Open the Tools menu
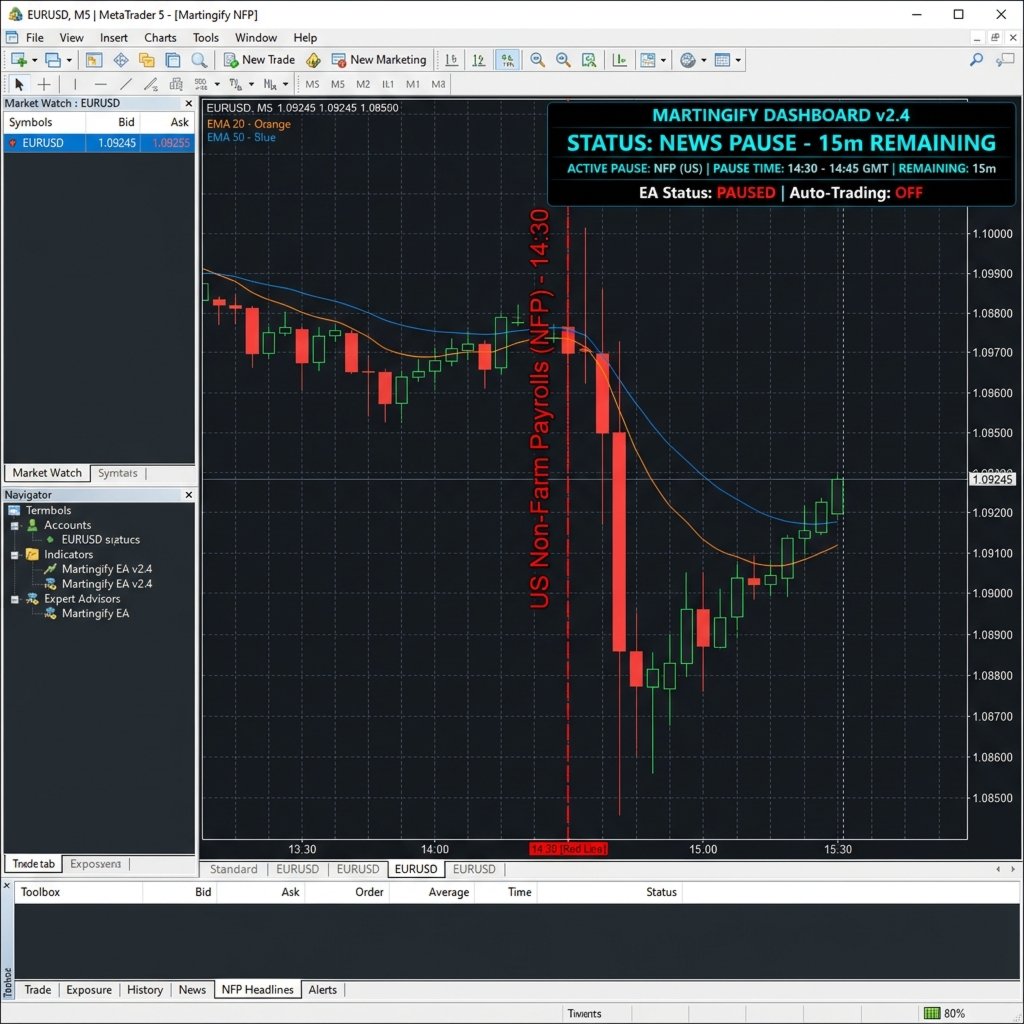This screenshot has height=1024, width=1024. pyautogui.click(x=206, y=38)
